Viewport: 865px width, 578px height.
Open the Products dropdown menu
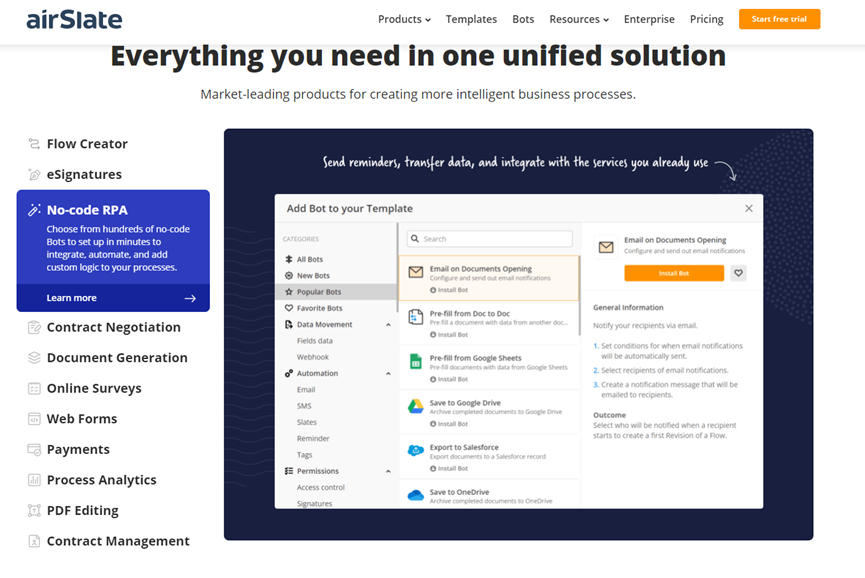tap(404, 19)
